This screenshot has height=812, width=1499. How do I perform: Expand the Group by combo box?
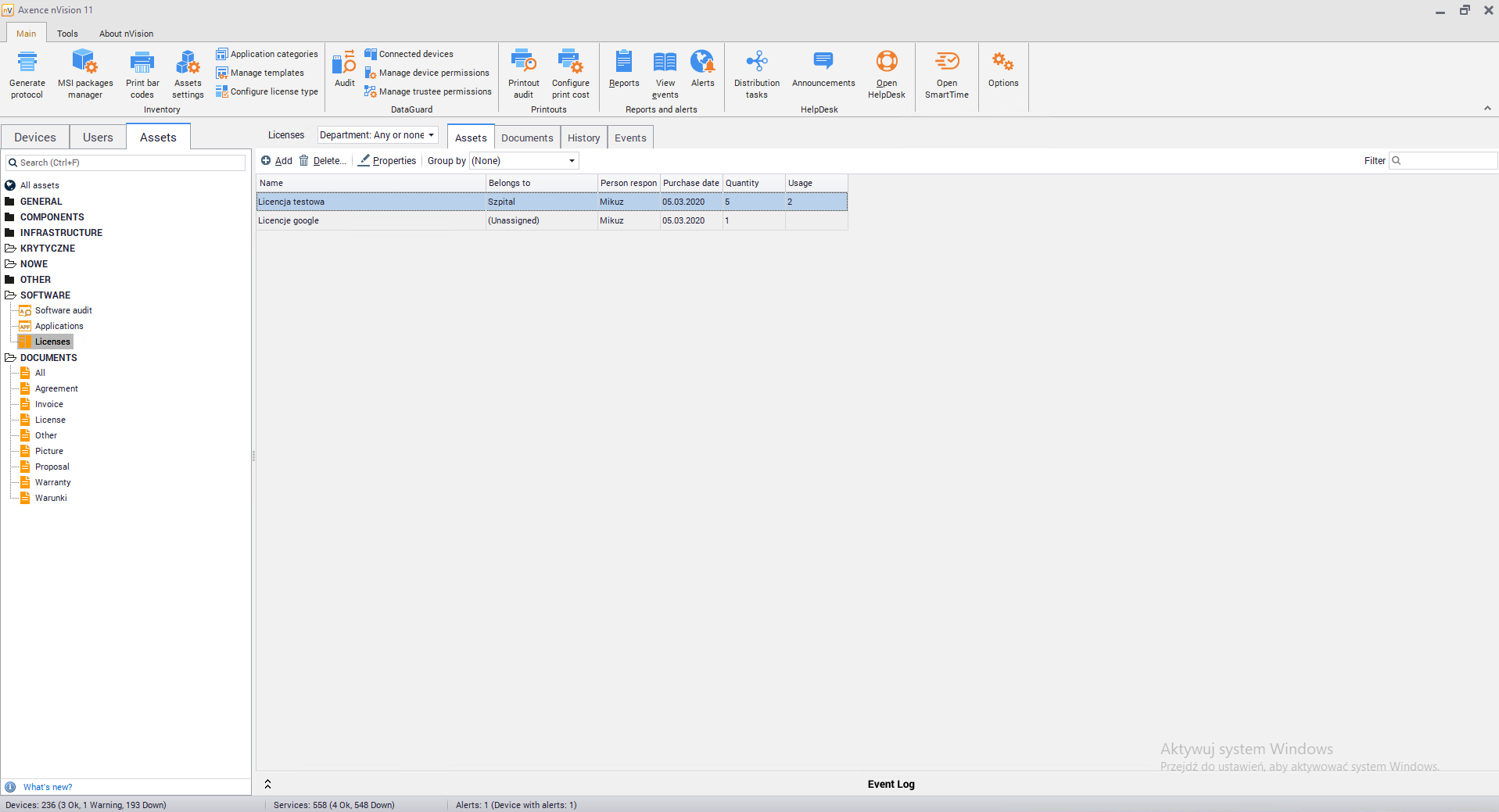coord(524,161)
